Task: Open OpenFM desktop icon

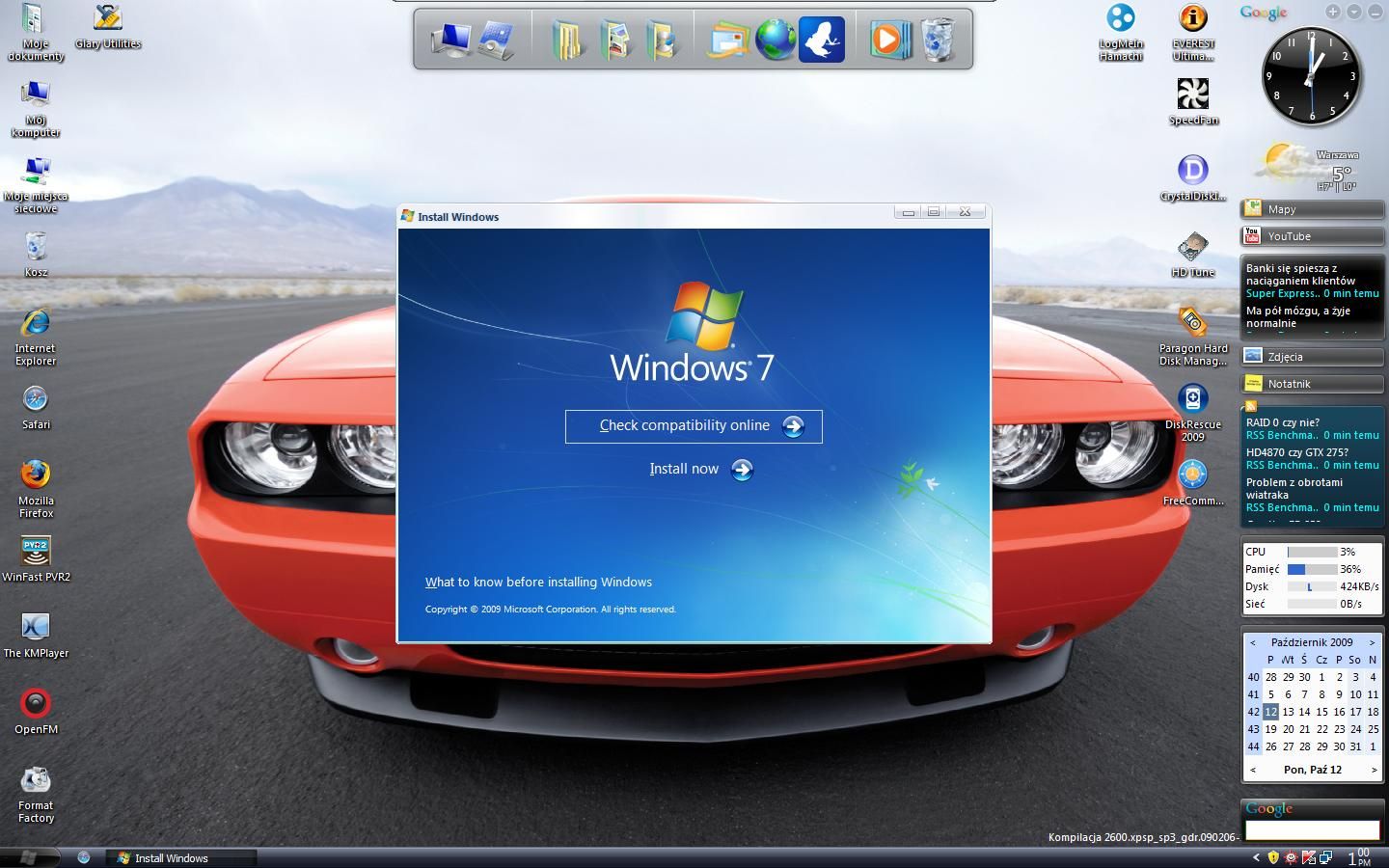Action: [x=36, y=711]
